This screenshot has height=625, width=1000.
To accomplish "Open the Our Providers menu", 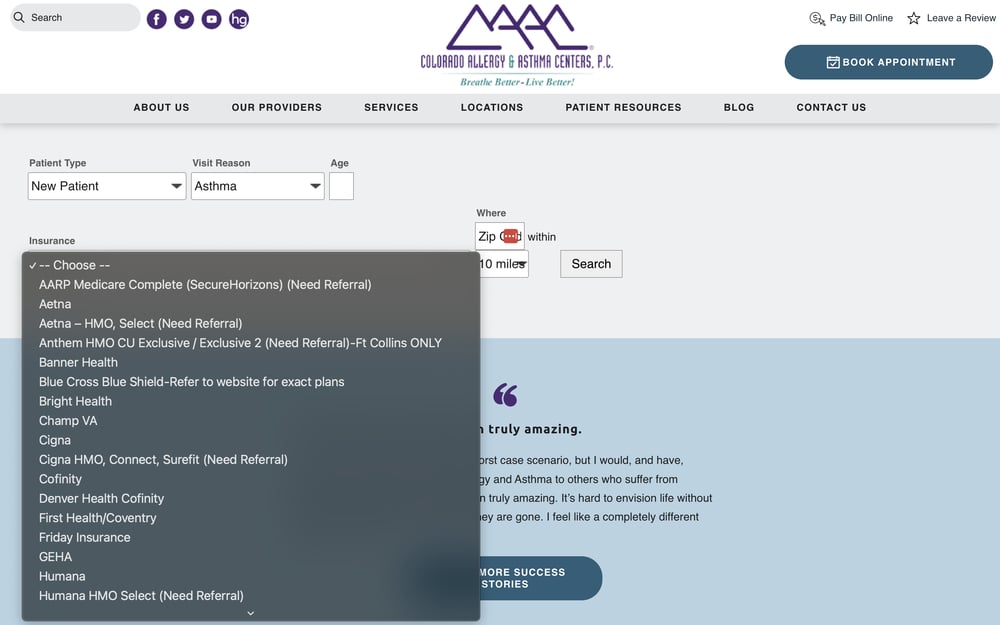I will [277, 107].
